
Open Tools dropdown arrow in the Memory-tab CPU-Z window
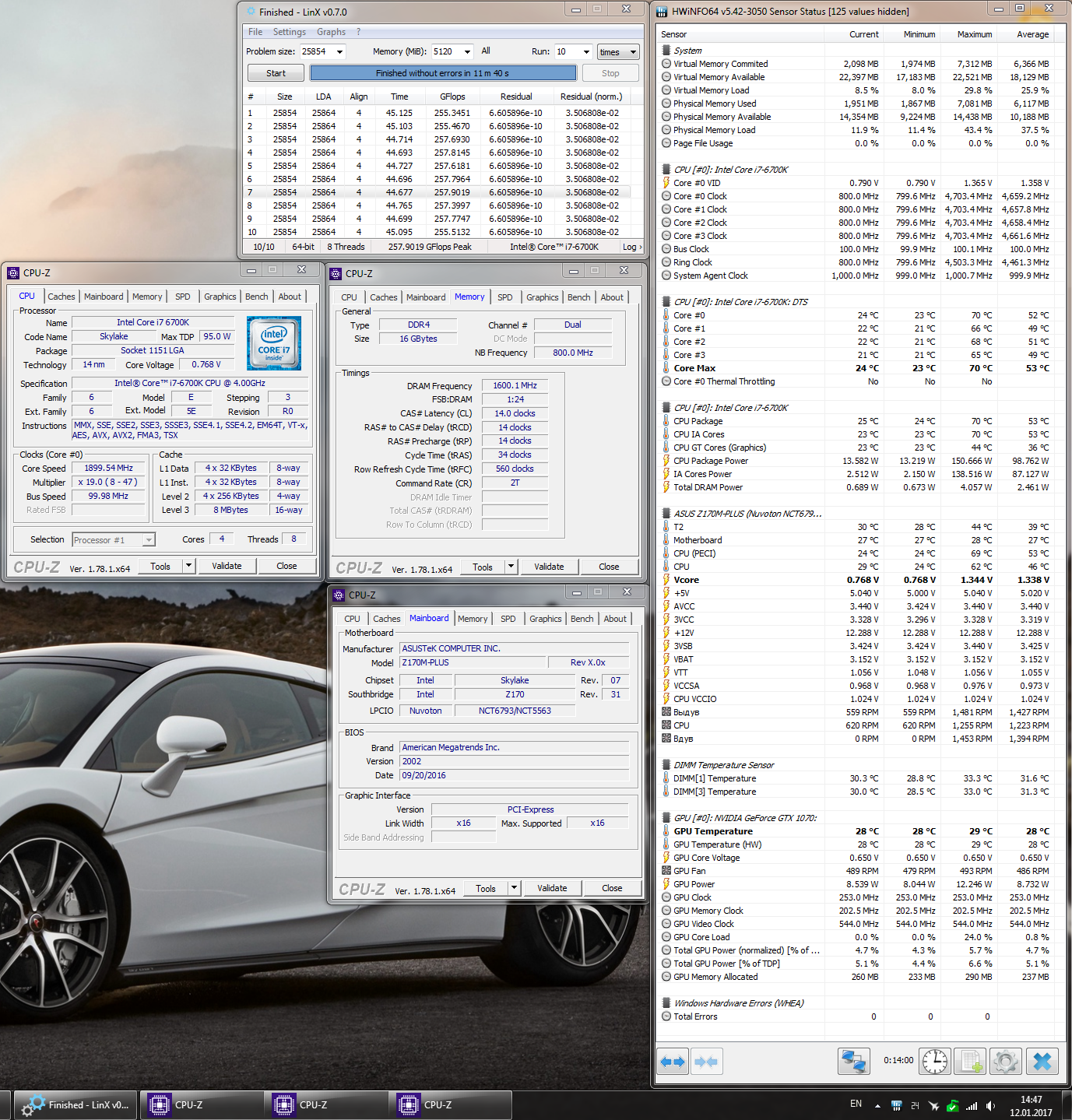point(511,567)
